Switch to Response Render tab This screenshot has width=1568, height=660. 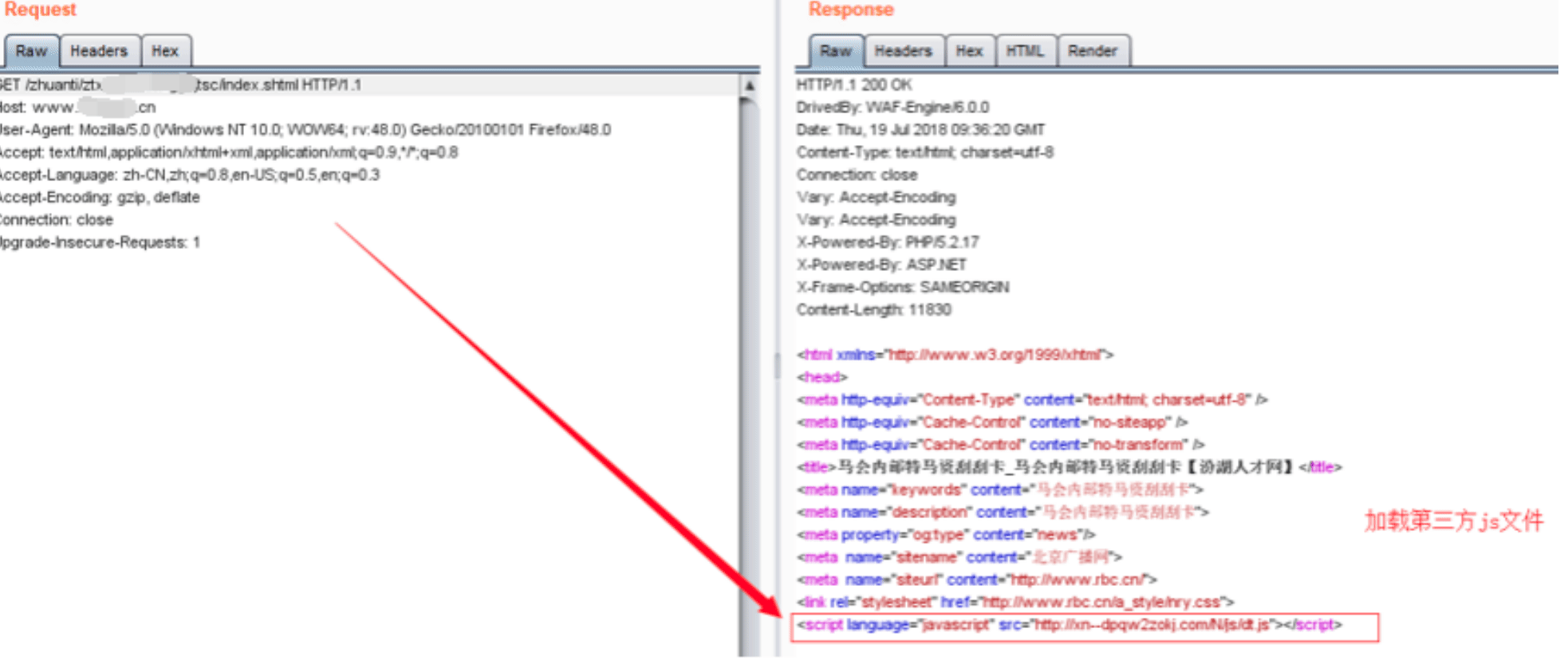pyautogui.click(x=1093, y=51)
